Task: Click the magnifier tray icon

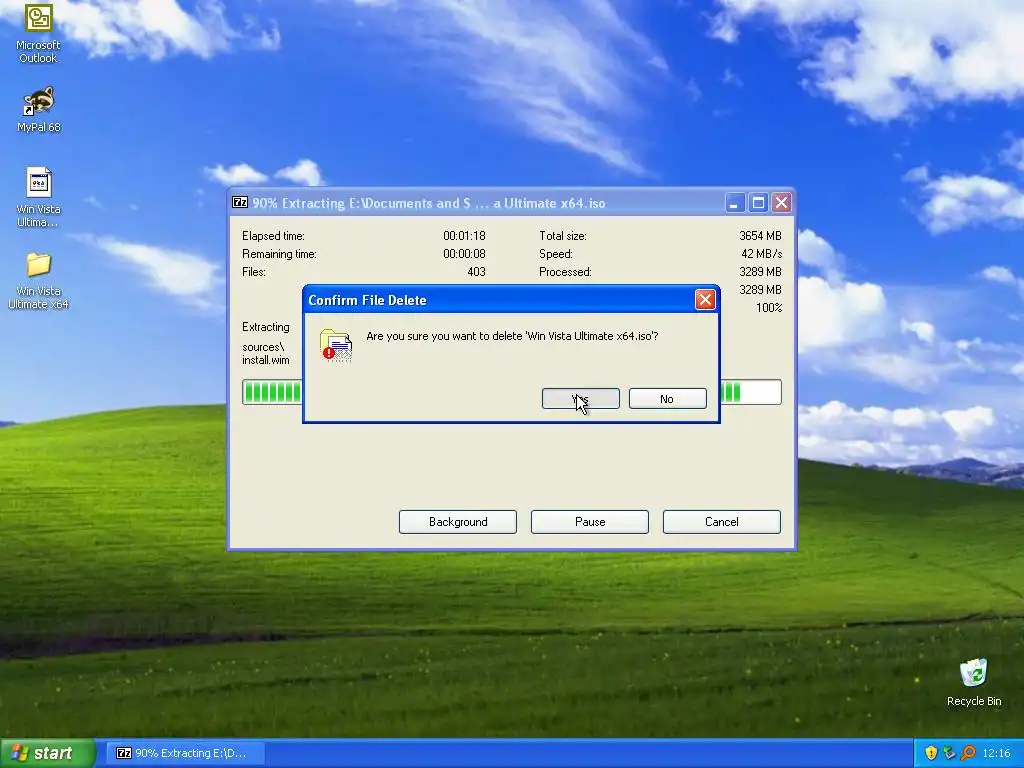Action: (x=968, y=753)
